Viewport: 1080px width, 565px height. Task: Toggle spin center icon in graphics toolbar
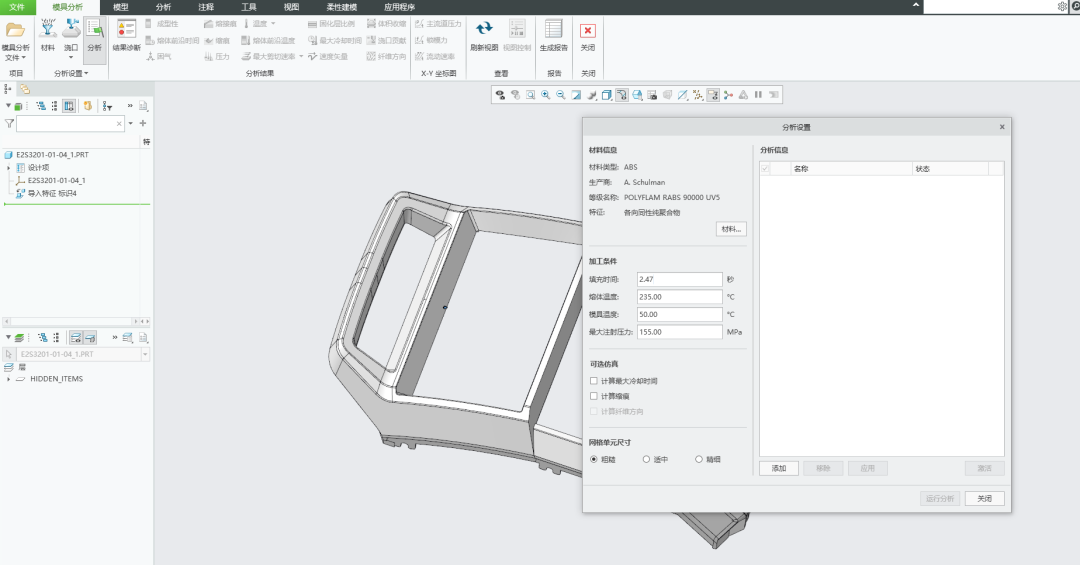[x=728, y=95]
